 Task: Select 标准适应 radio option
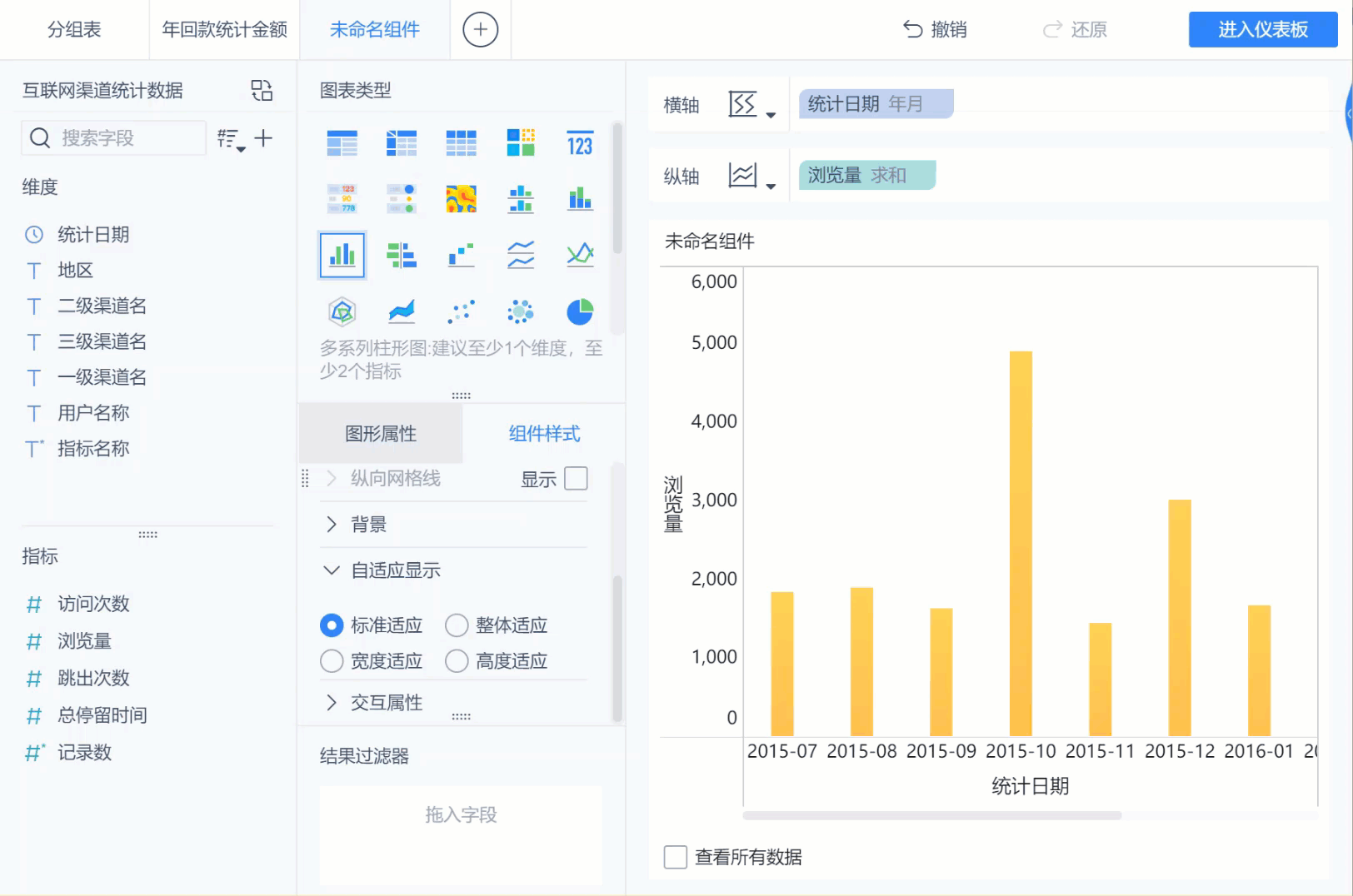tap(332, 625)
